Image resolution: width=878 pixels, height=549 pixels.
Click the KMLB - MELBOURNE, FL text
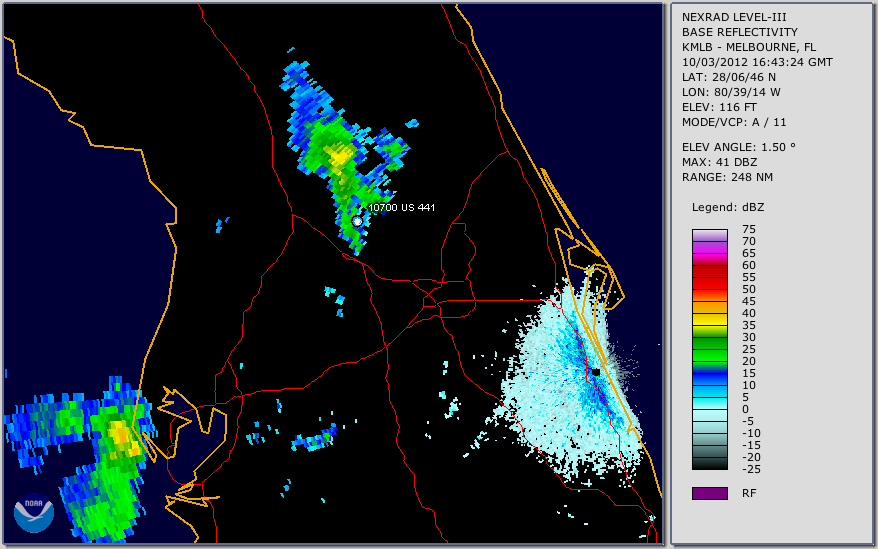click(749, 47)
